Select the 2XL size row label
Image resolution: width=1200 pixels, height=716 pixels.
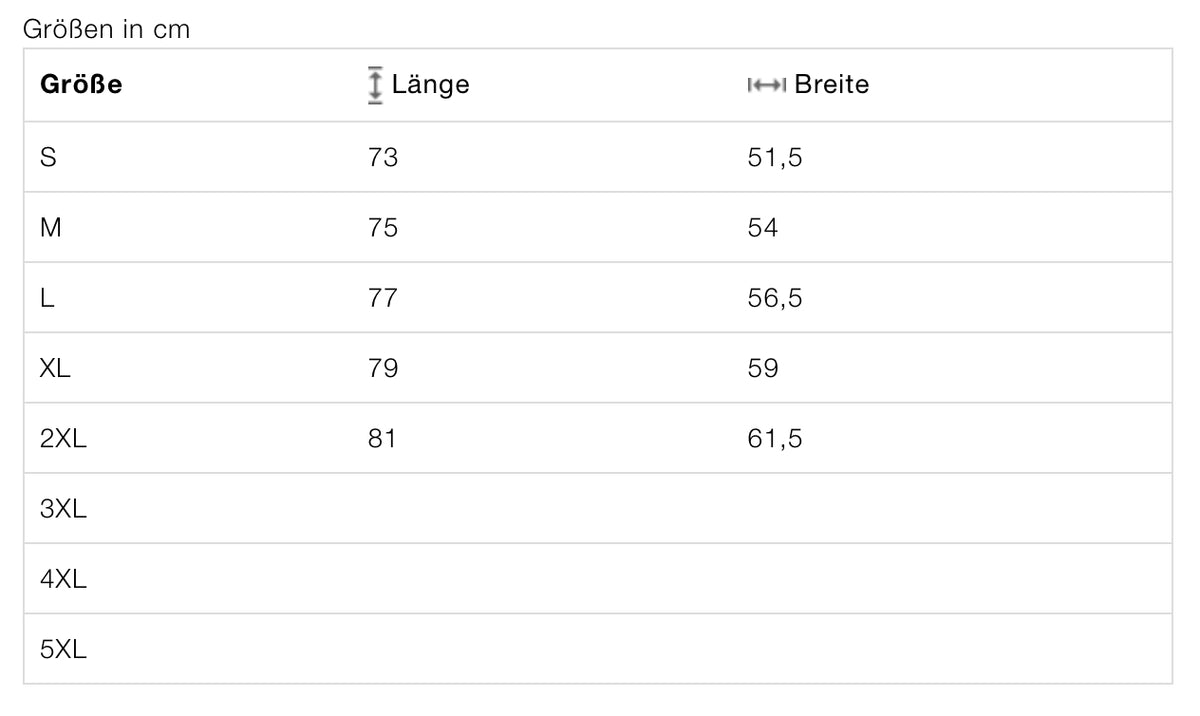pos(63,438)
